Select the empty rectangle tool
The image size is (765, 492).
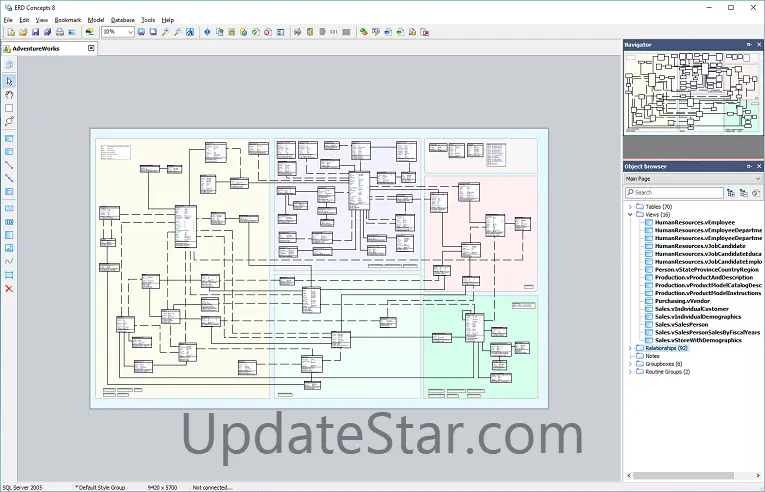[9, 108]
